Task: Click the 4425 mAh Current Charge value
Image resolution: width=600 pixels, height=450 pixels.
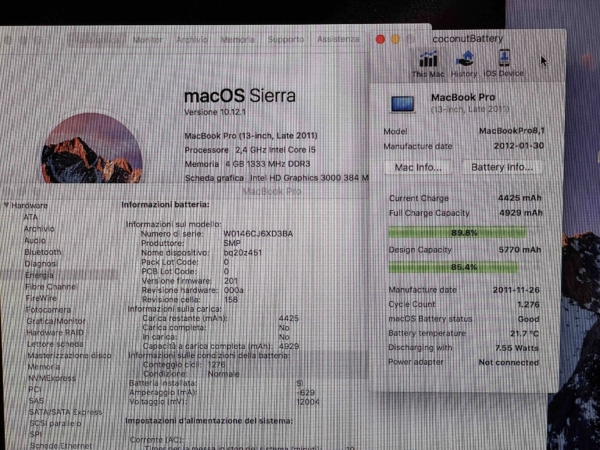Action: point(520,198)
